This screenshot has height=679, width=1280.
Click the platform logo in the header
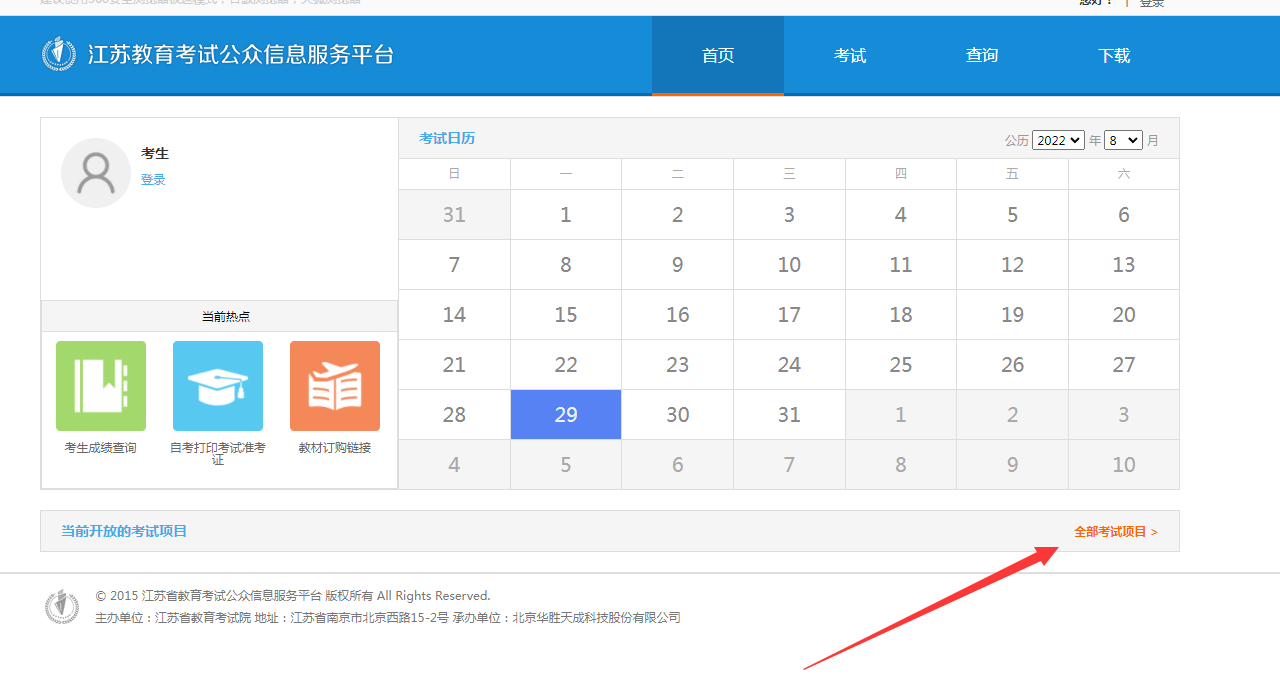(59, 54)
